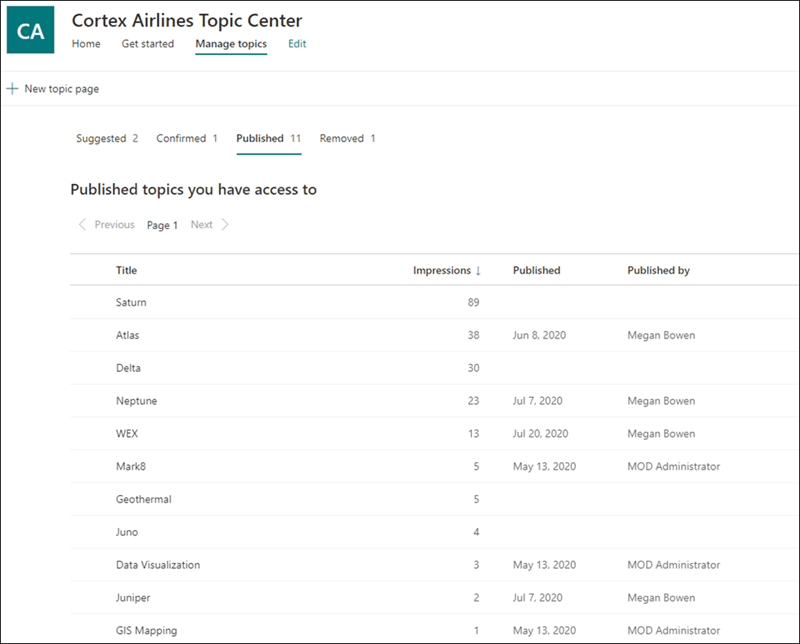The width and height of the screenshot is (800, 644).
Task: Sort by the Published by column header
Action: [658, 270]
